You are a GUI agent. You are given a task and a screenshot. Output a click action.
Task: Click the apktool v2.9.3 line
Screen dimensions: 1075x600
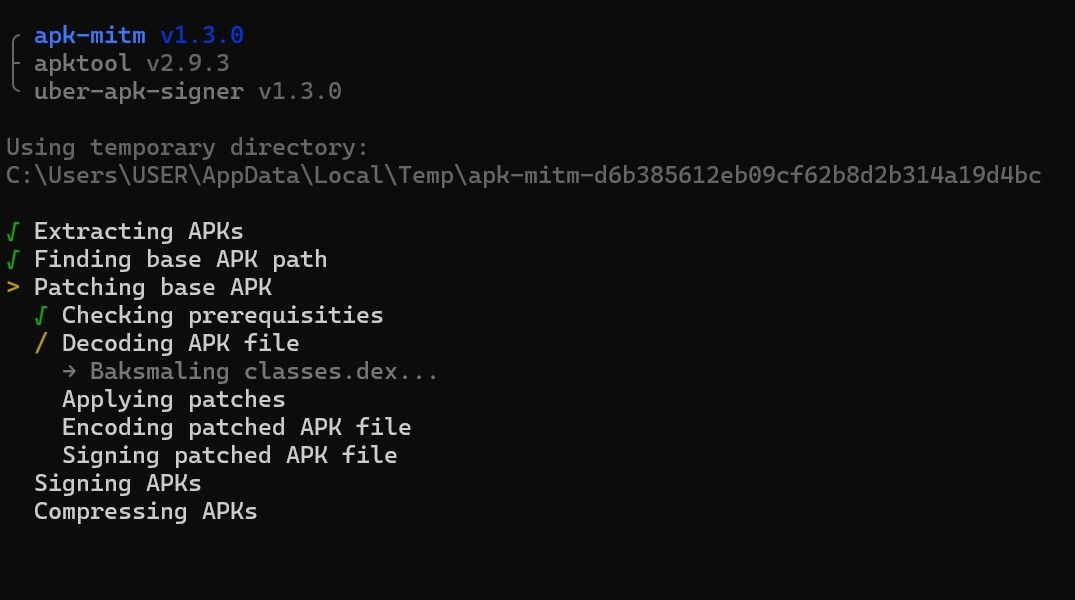(132, 63)
